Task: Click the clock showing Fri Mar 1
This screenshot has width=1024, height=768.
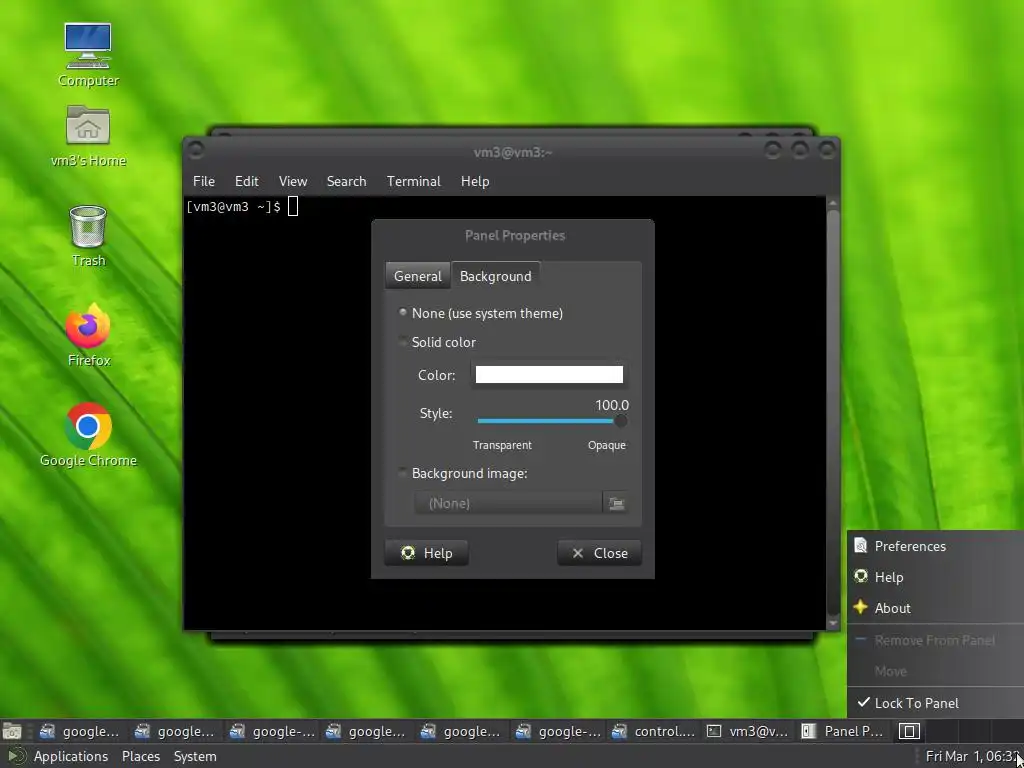Action: pos(971,756)
